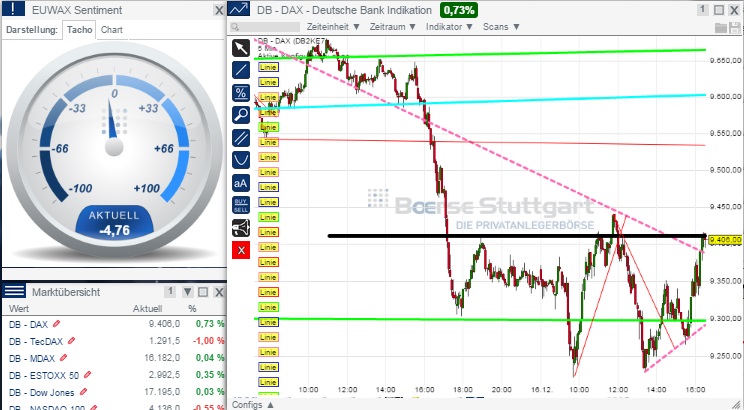Select the curve arc drawing tool
The height and width of the screenshot is (410, 744).
coord(241,160)
